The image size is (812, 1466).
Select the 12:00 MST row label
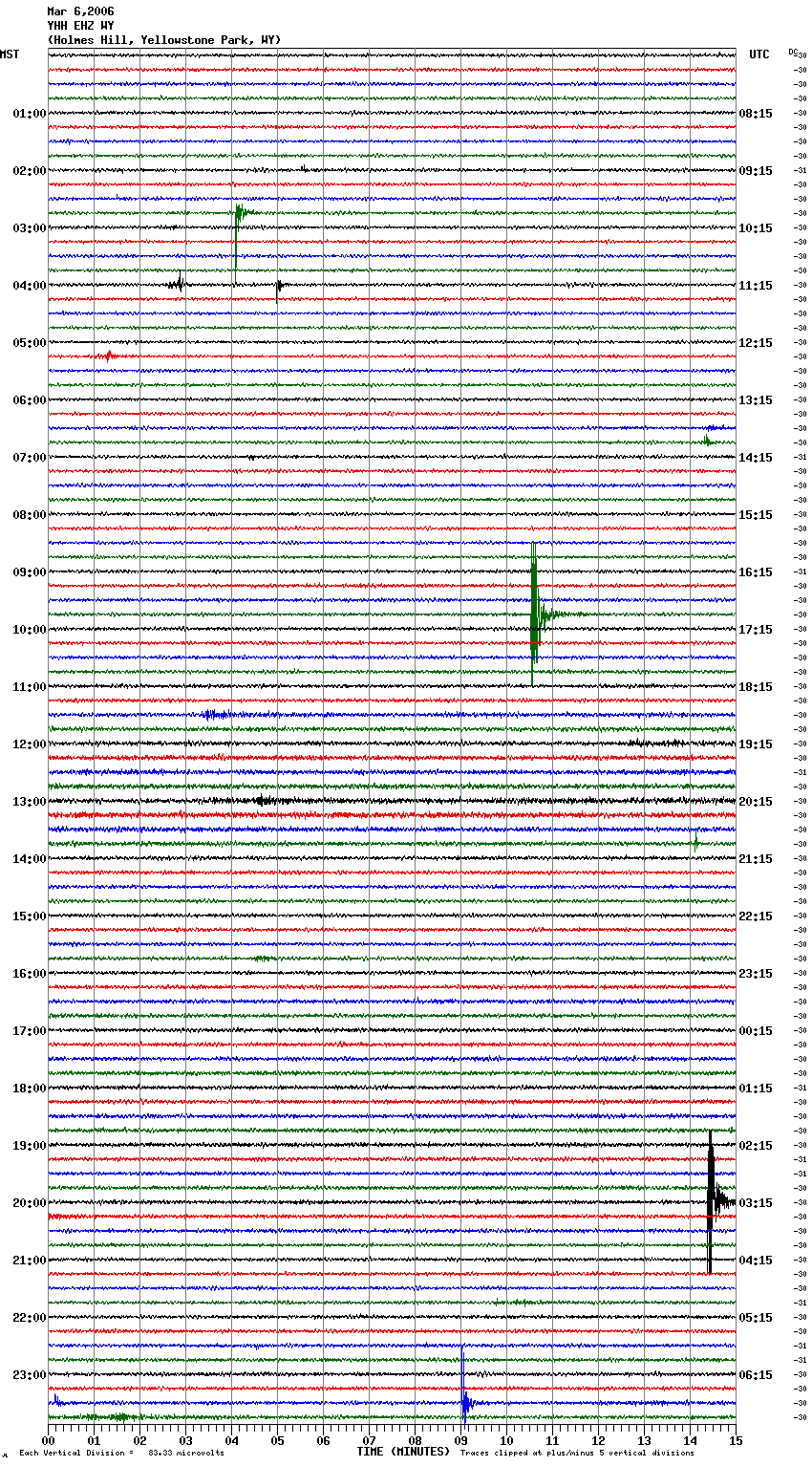30,744
